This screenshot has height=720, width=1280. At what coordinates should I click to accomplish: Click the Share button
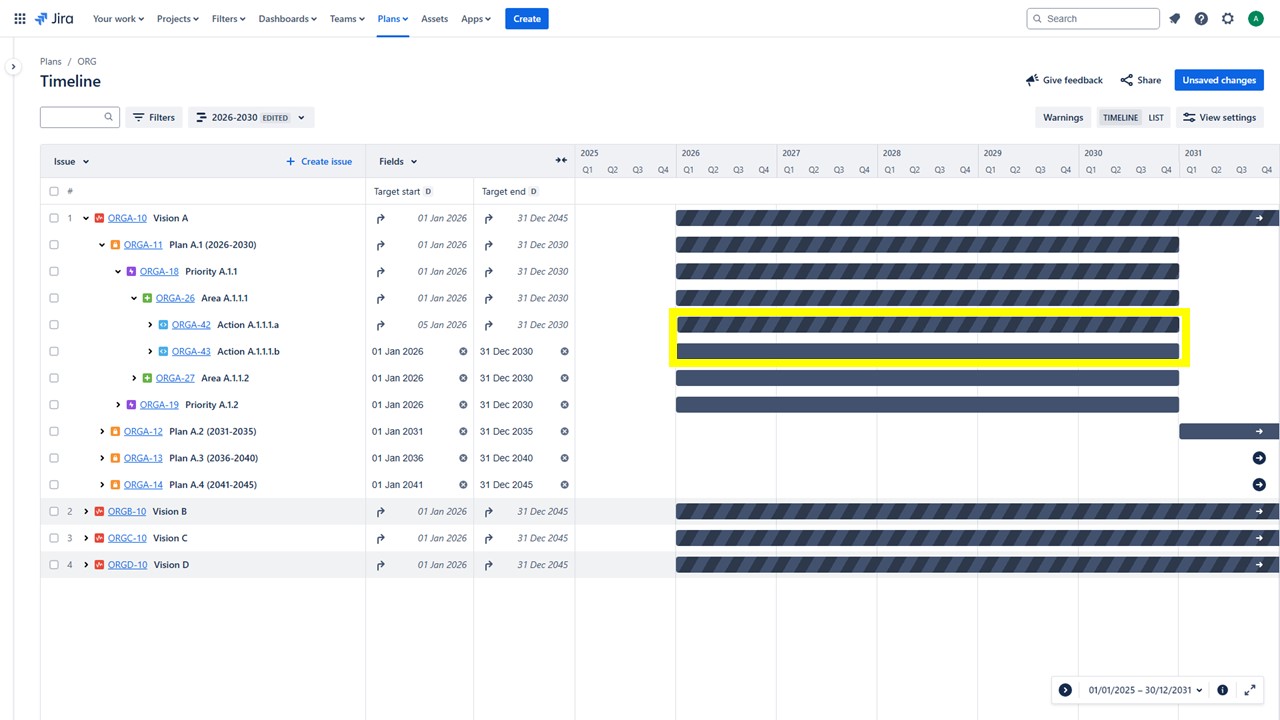point(1141,80)
